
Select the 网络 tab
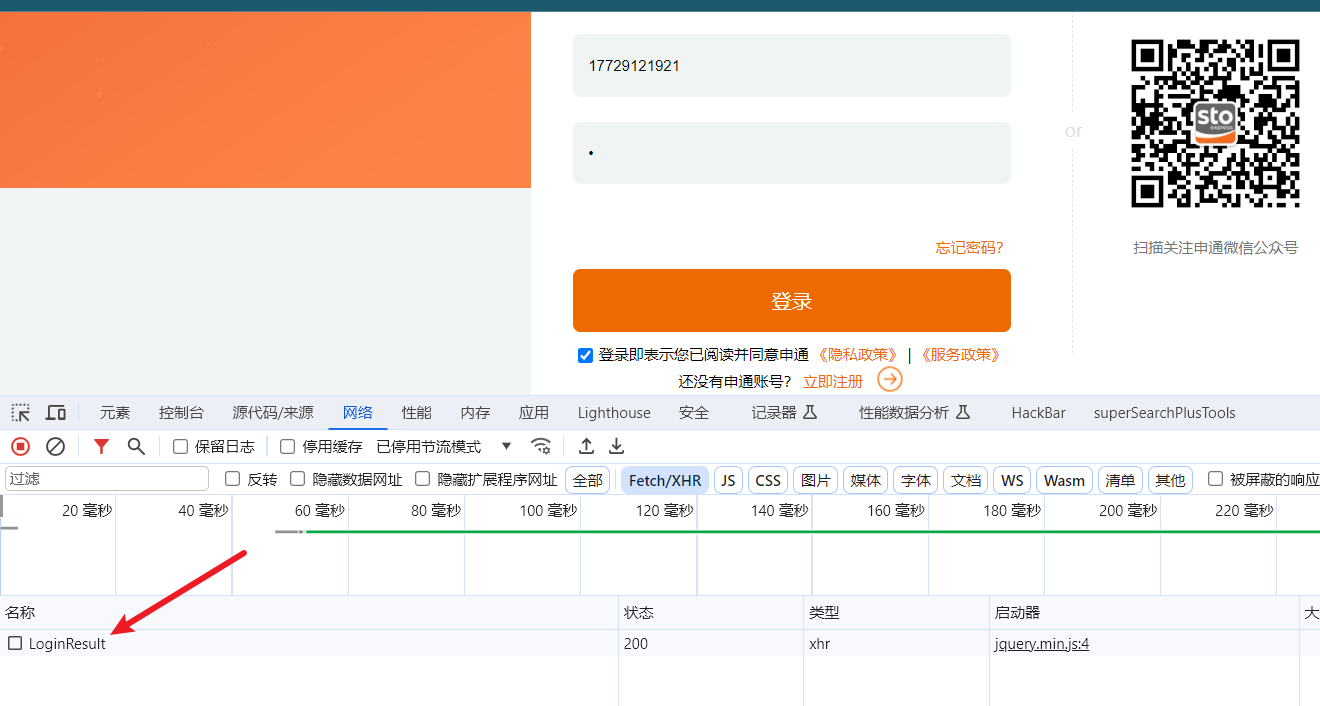pyautogui.click(x=358, y=413)
